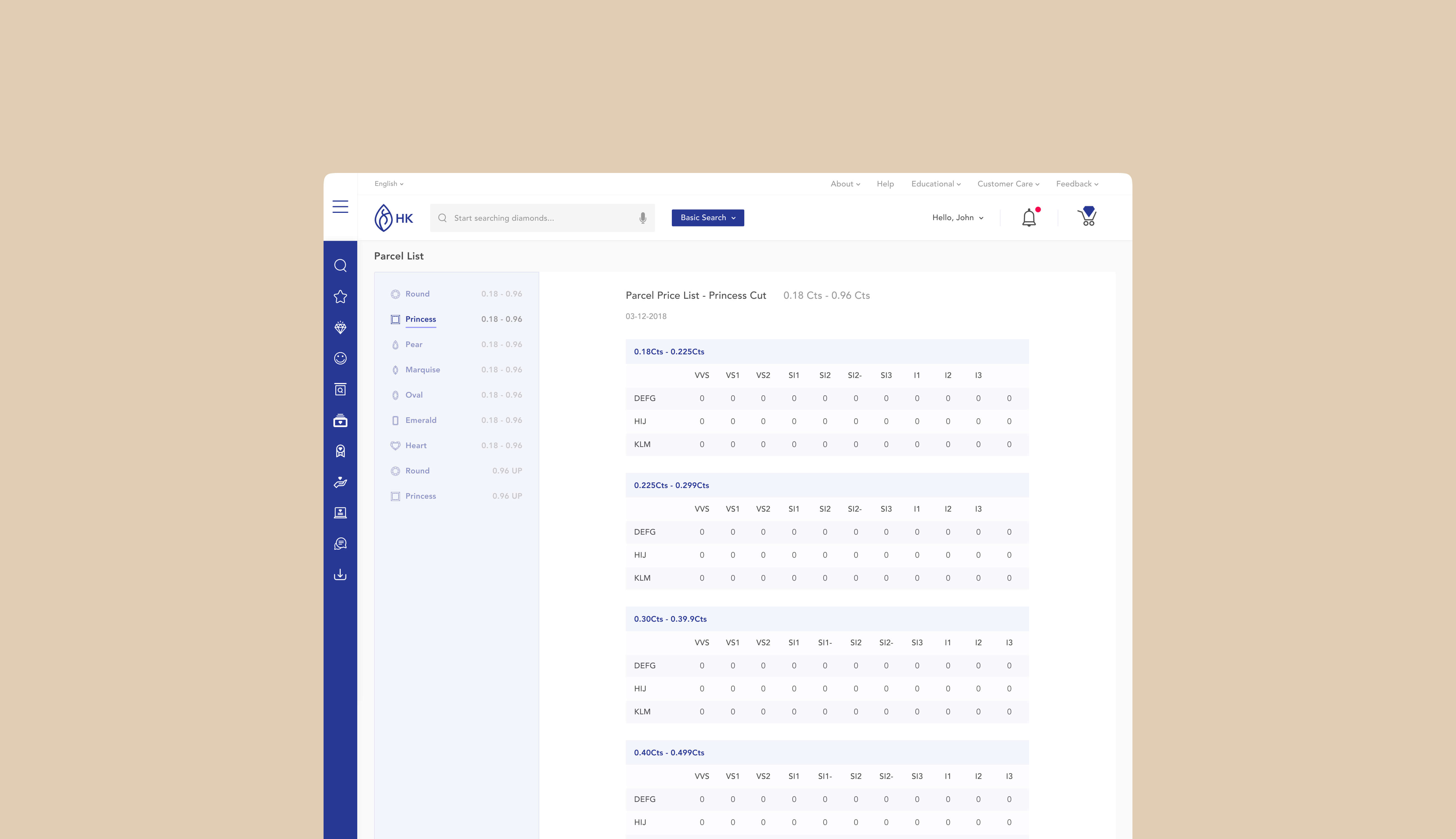Select Pear 0.18 - 0.96 parcel
1456x839 pixels.
pos(414,345)
